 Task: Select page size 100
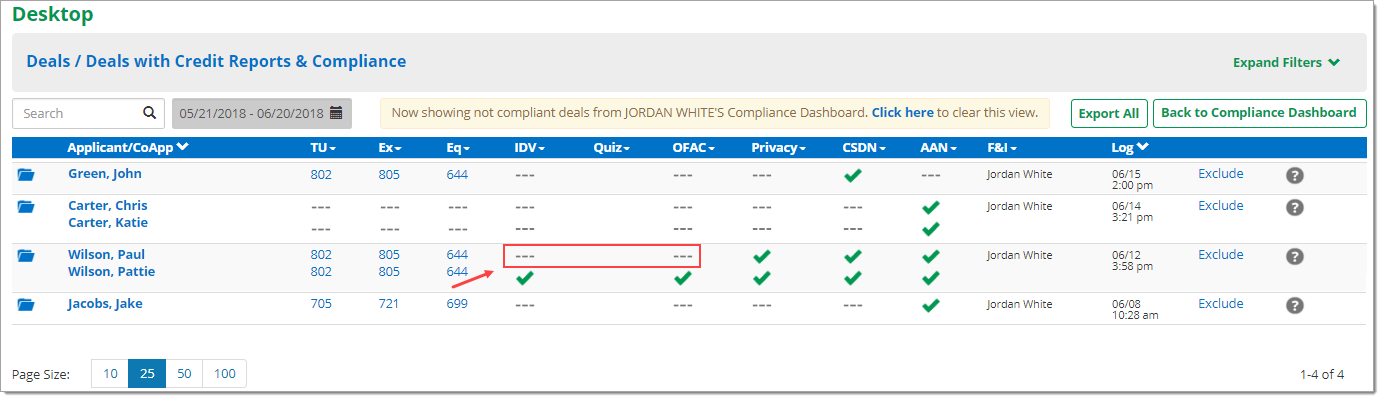(225, 374)
